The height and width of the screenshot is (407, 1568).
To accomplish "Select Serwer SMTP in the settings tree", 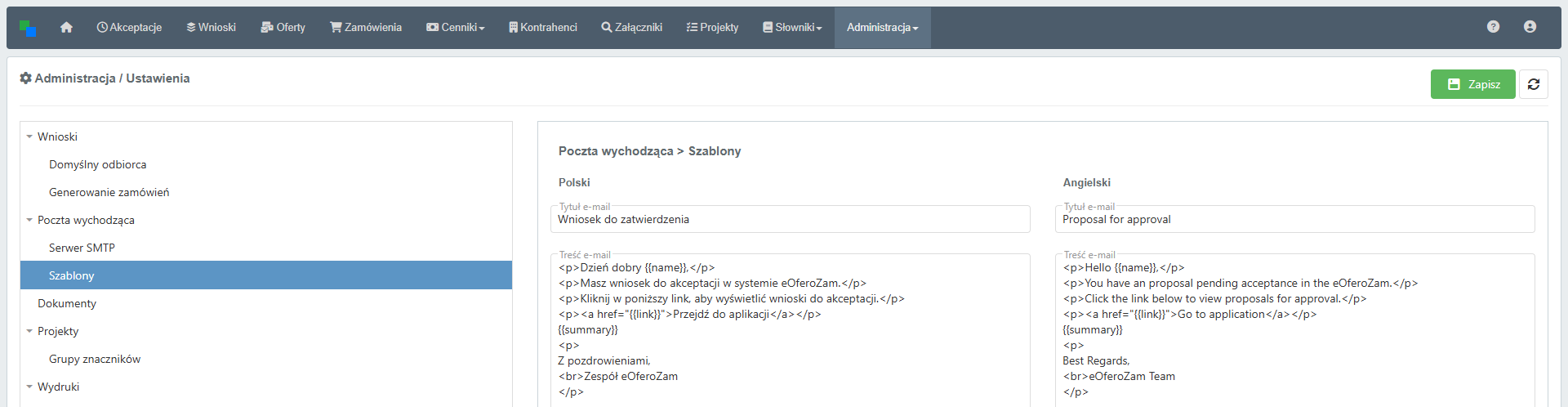I will (x=82, y=248).
